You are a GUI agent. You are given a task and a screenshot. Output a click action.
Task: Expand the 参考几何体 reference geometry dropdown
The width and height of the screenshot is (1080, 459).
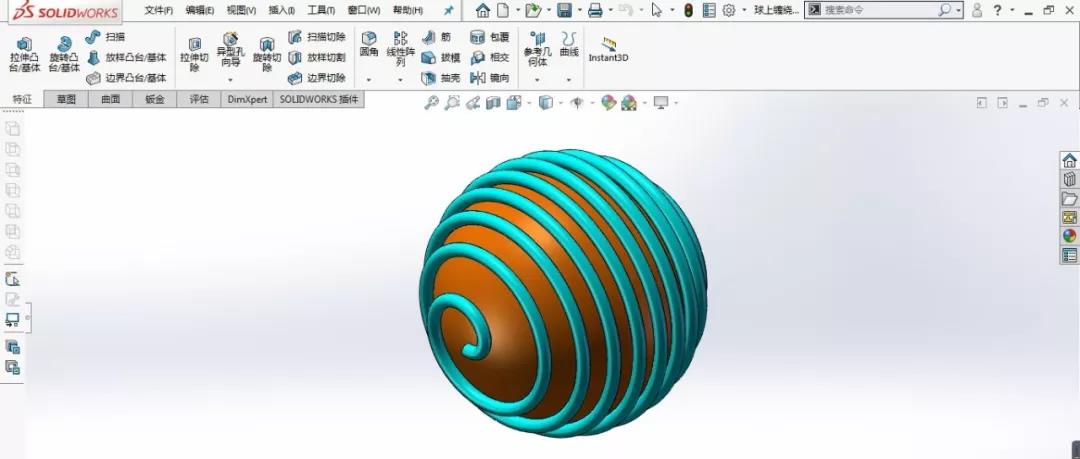pyautogui.click(x=537, y=79)
